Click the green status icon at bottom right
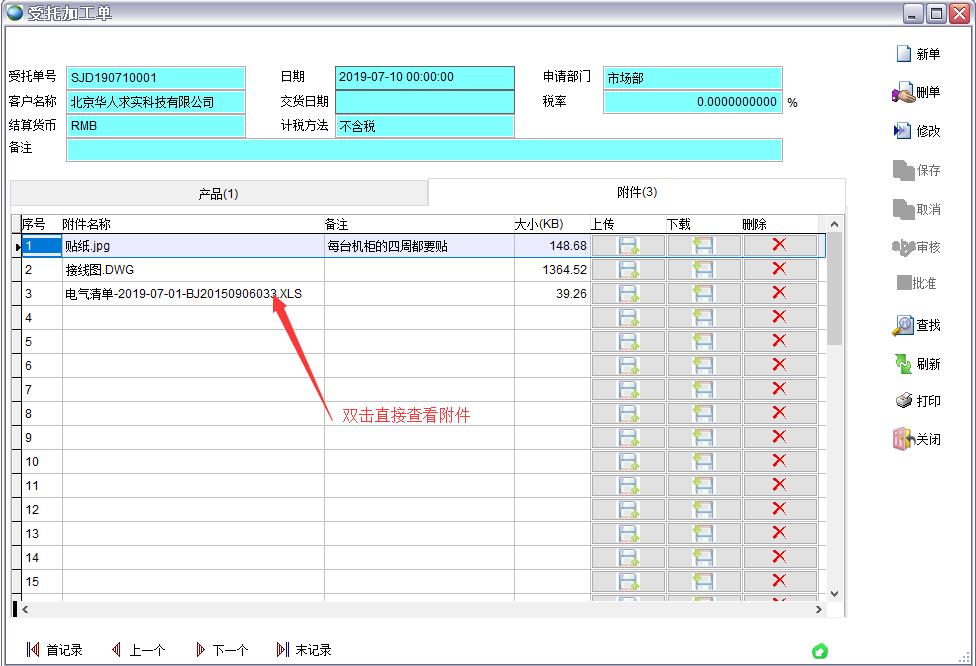976x666 pixels. 820,651
